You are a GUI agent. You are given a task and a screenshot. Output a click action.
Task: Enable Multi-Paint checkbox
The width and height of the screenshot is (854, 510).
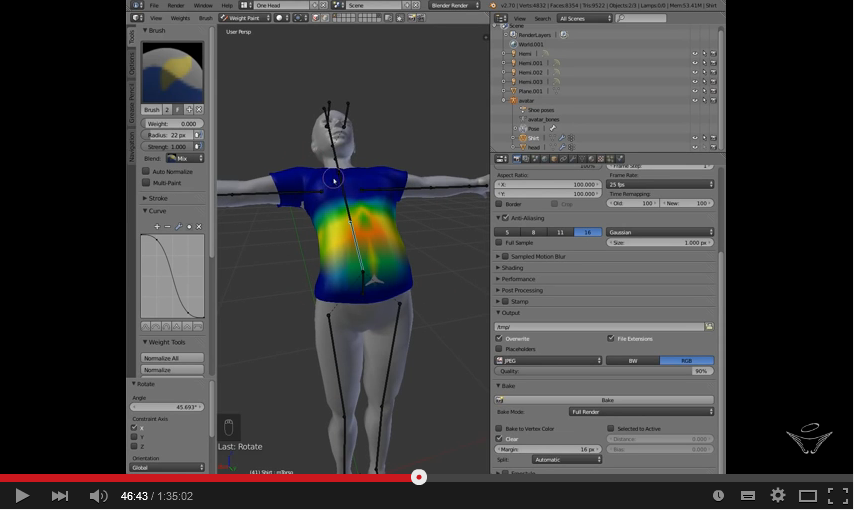(x=146, y=183)
